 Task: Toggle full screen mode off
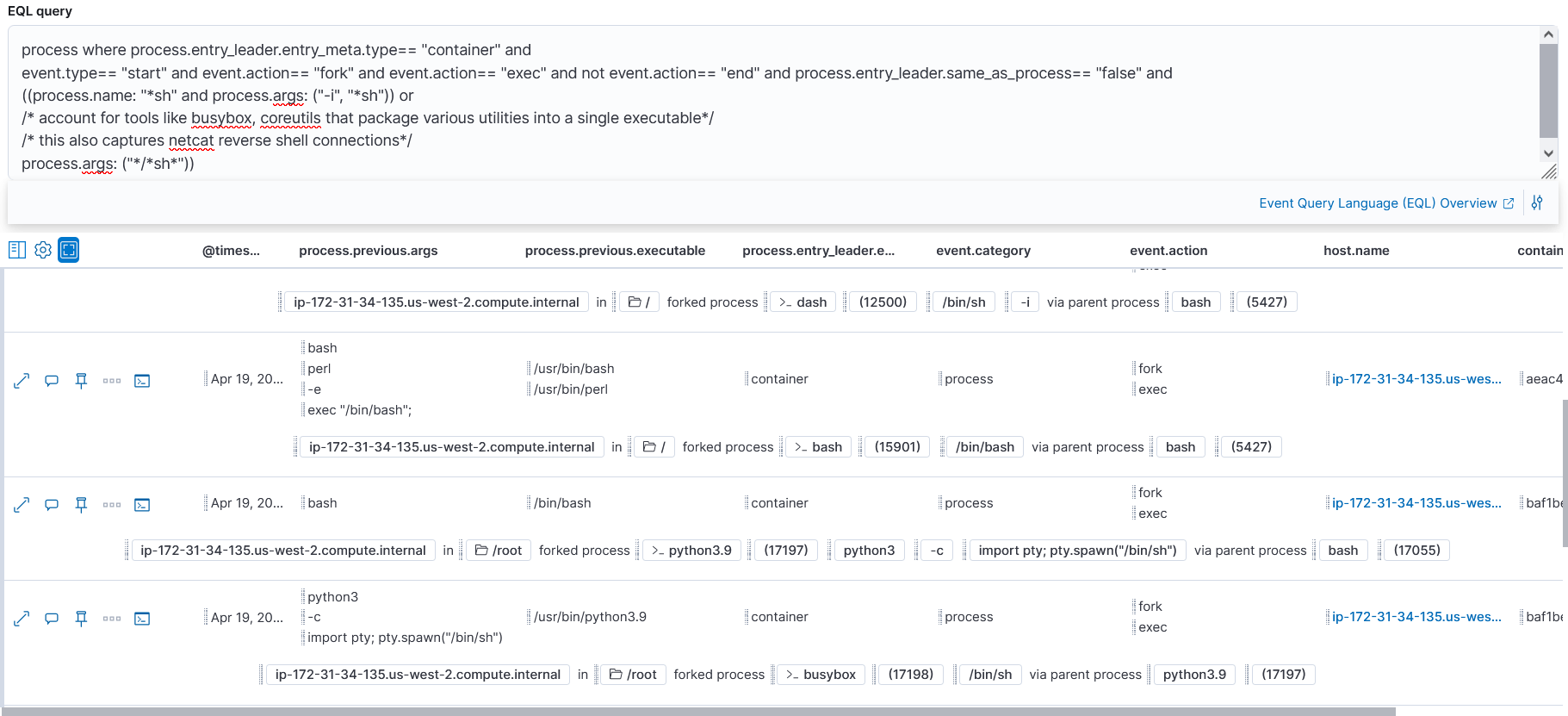coord(68,249)
